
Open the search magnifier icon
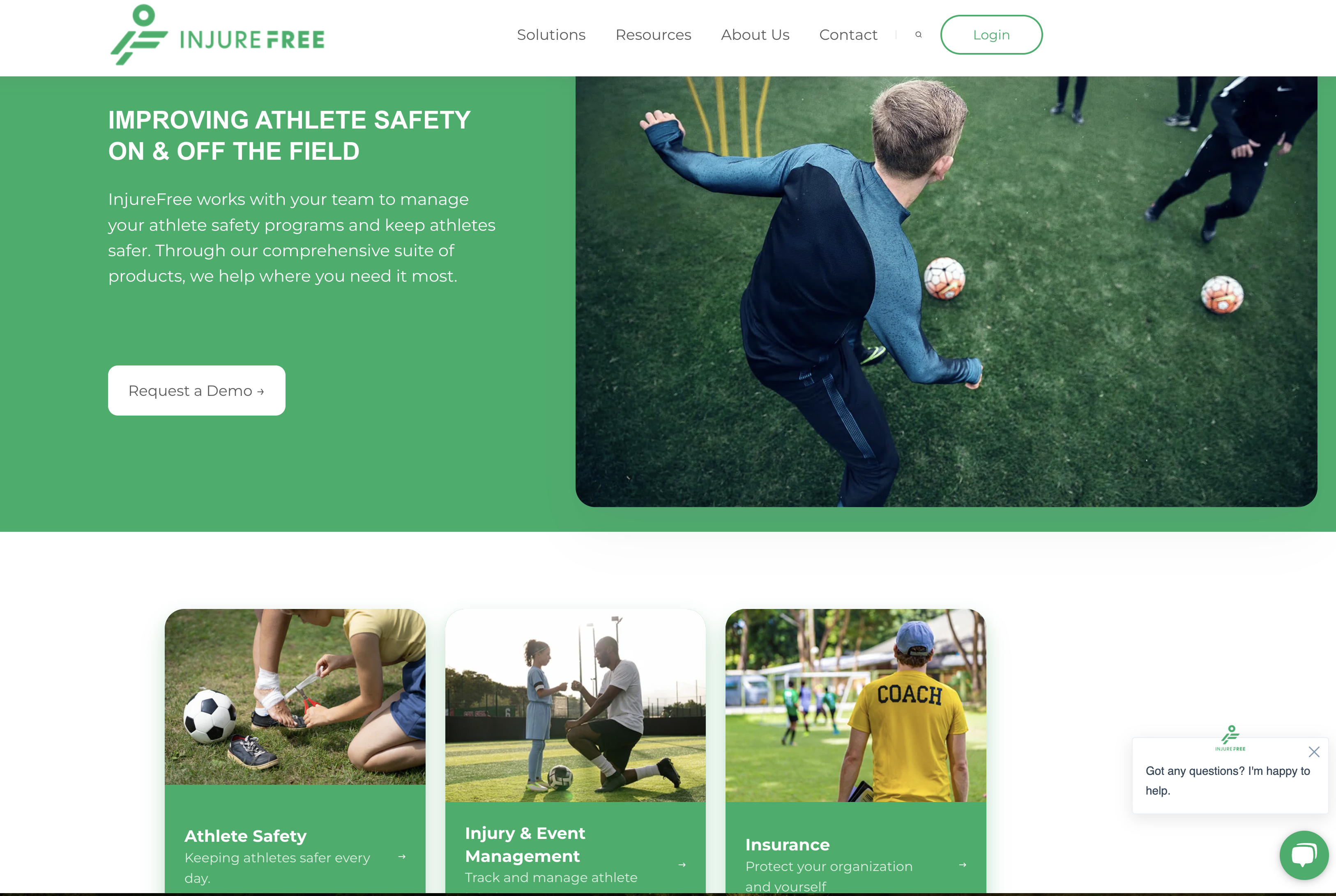click(x=918, y=35)
